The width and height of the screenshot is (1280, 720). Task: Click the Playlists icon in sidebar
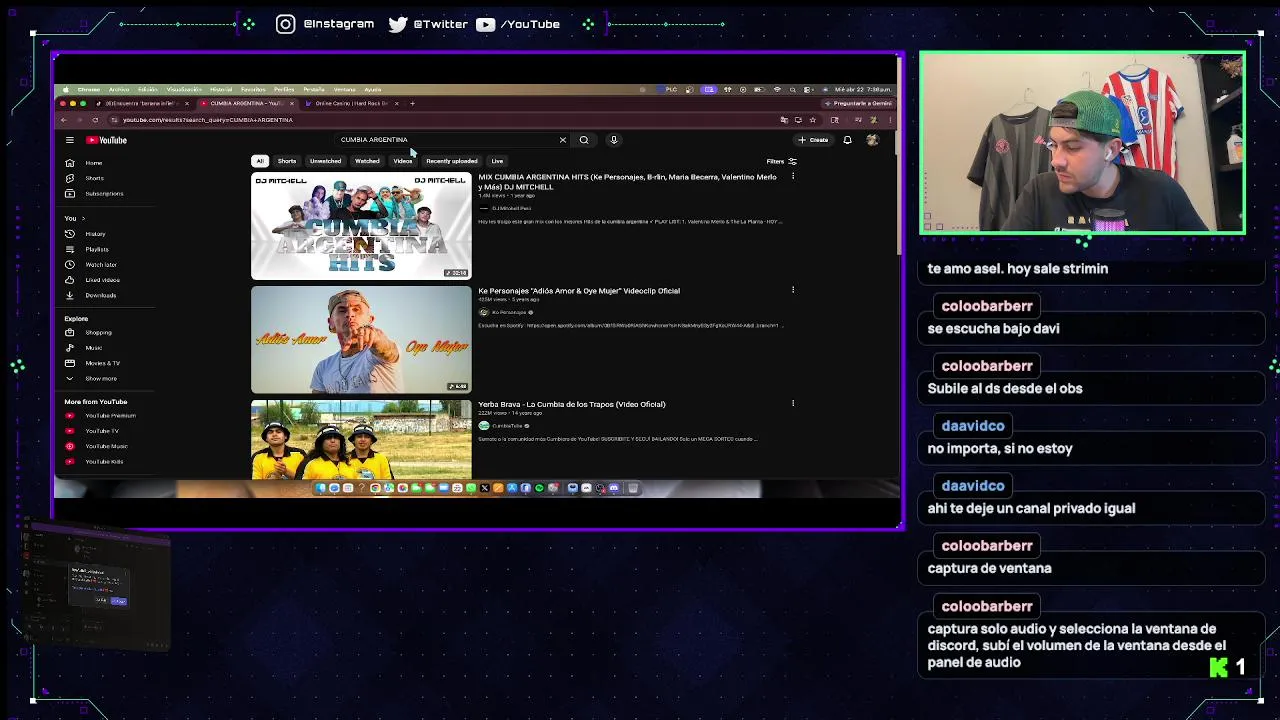click(x=69, y=249)
